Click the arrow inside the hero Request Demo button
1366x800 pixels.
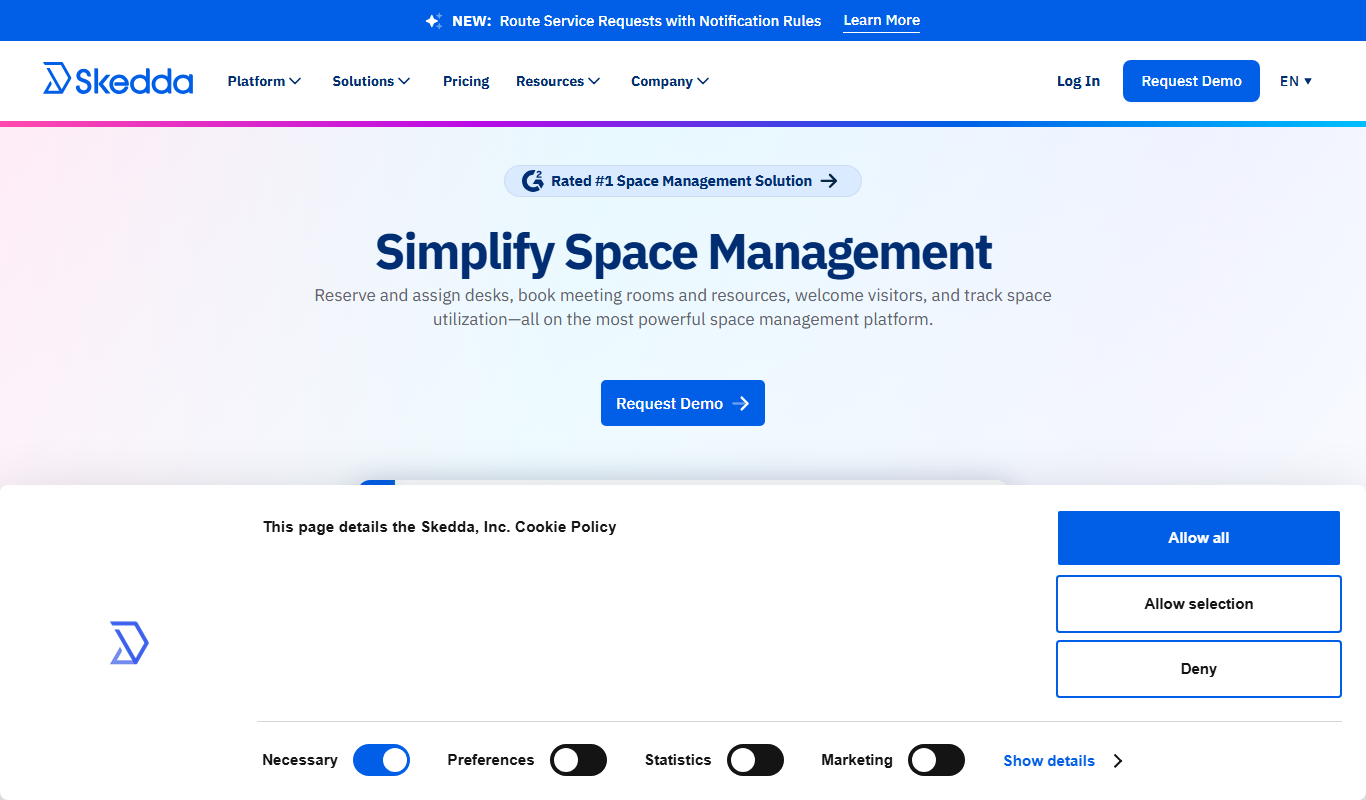741,403
